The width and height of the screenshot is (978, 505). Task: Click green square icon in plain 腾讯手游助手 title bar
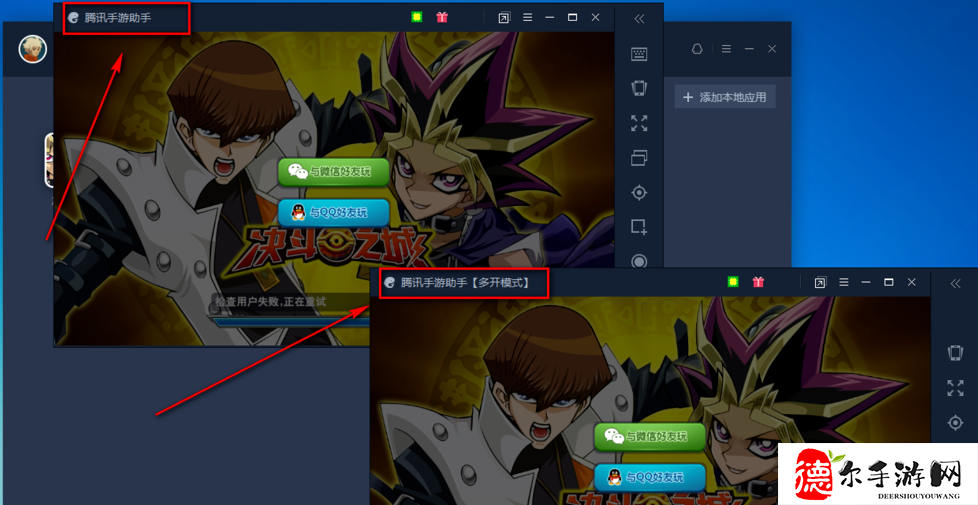[x=417, y=17]
